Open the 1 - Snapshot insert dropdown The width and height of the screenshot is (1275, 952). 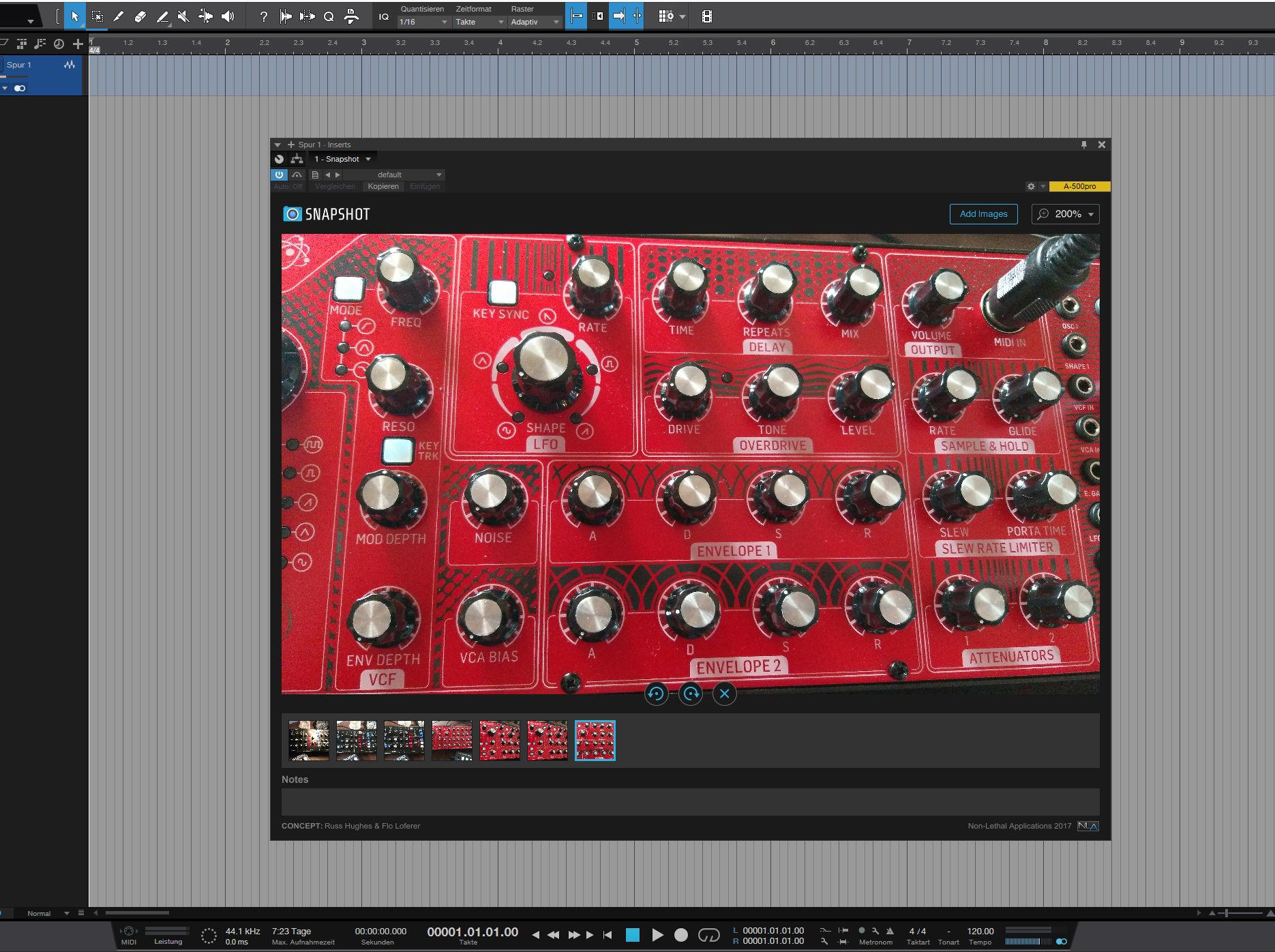pos(342,159)
